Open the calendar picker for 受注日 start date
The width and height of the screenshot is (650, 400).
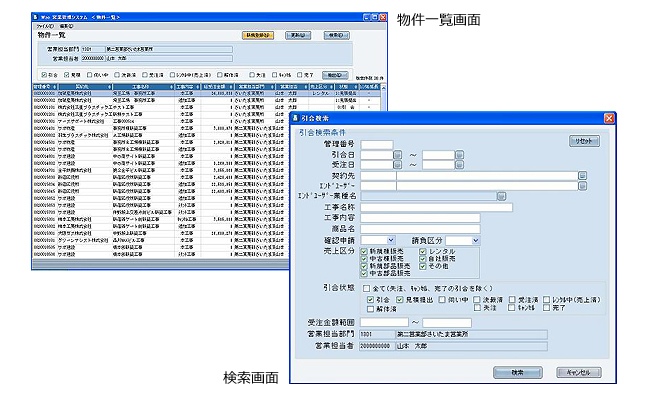pos(398,165)
